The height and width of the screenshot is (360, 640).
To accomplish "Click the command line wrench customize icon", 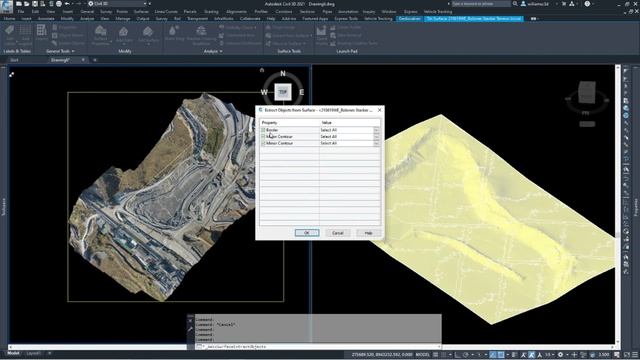I will pyautogui.click(x=190, y=329).
